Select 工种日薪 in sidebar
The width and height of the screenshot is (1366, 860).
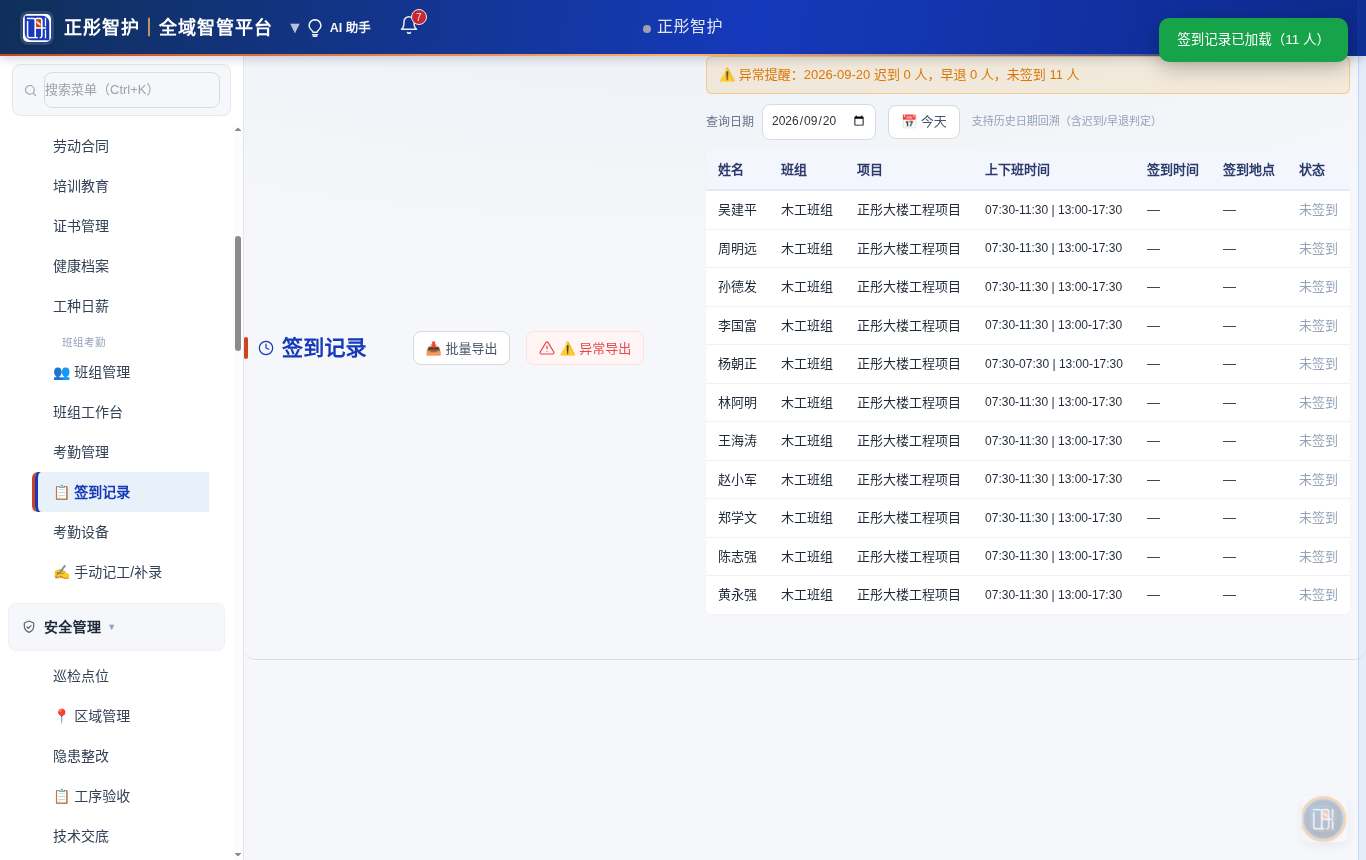coord(81,306)
